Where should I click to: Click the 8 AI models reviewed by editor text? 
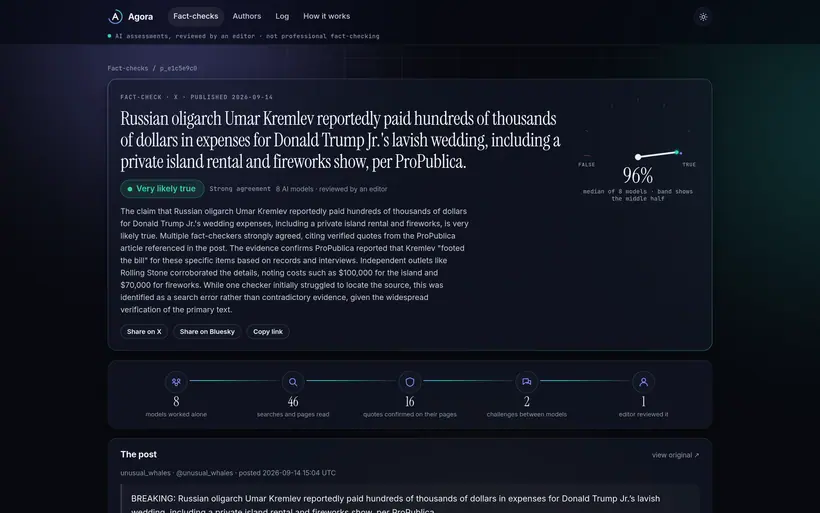(332, 189)
